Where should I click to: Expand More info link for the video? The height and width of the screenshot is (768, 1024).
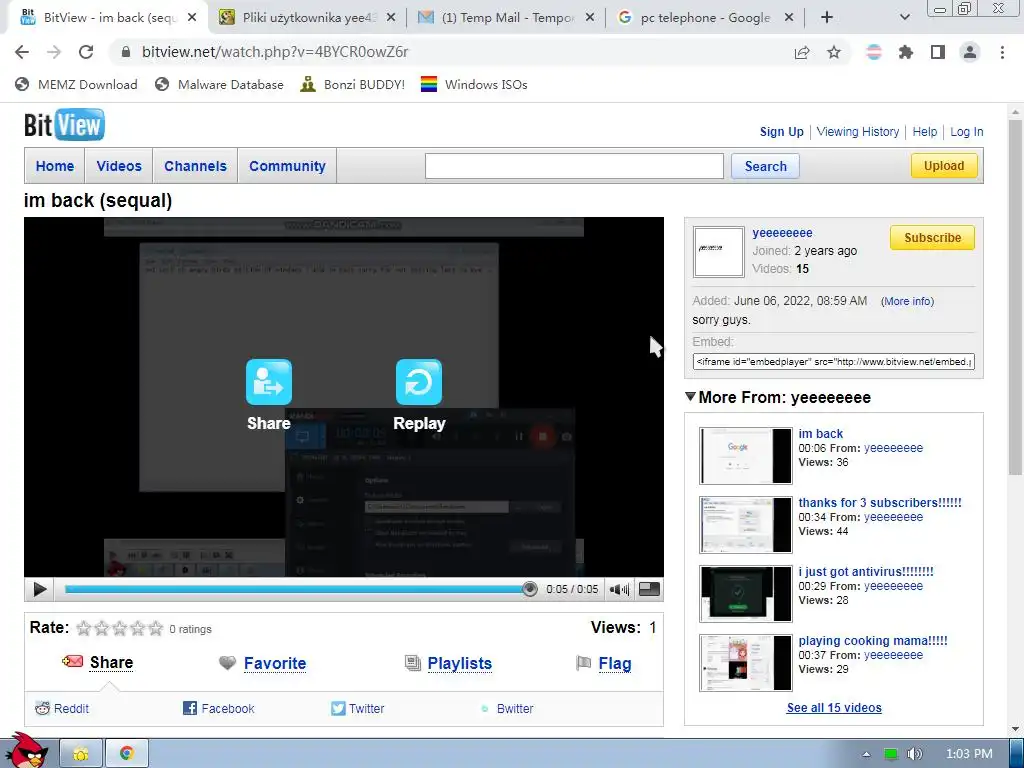(907, 301)
